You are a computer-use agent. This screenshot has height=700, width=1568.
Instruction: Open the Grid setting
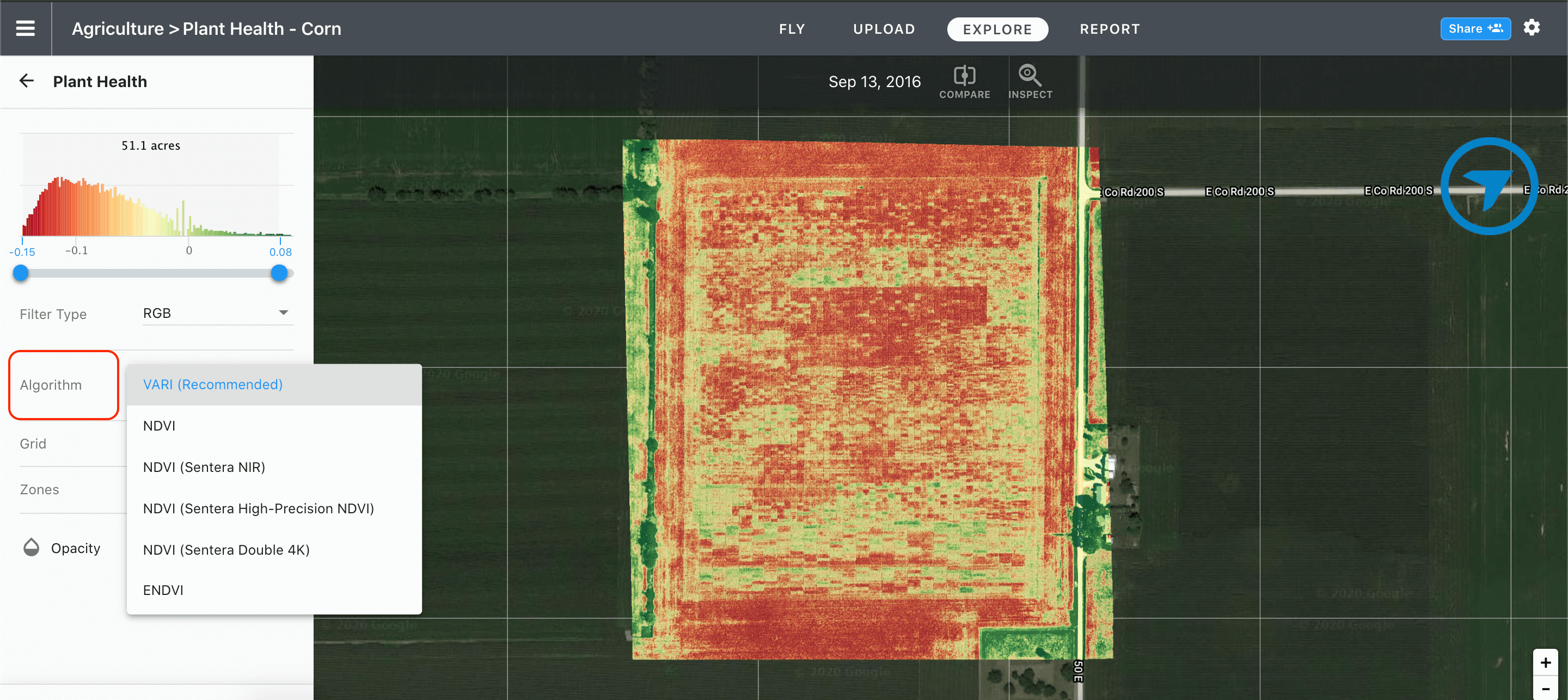tap(33, 444)
